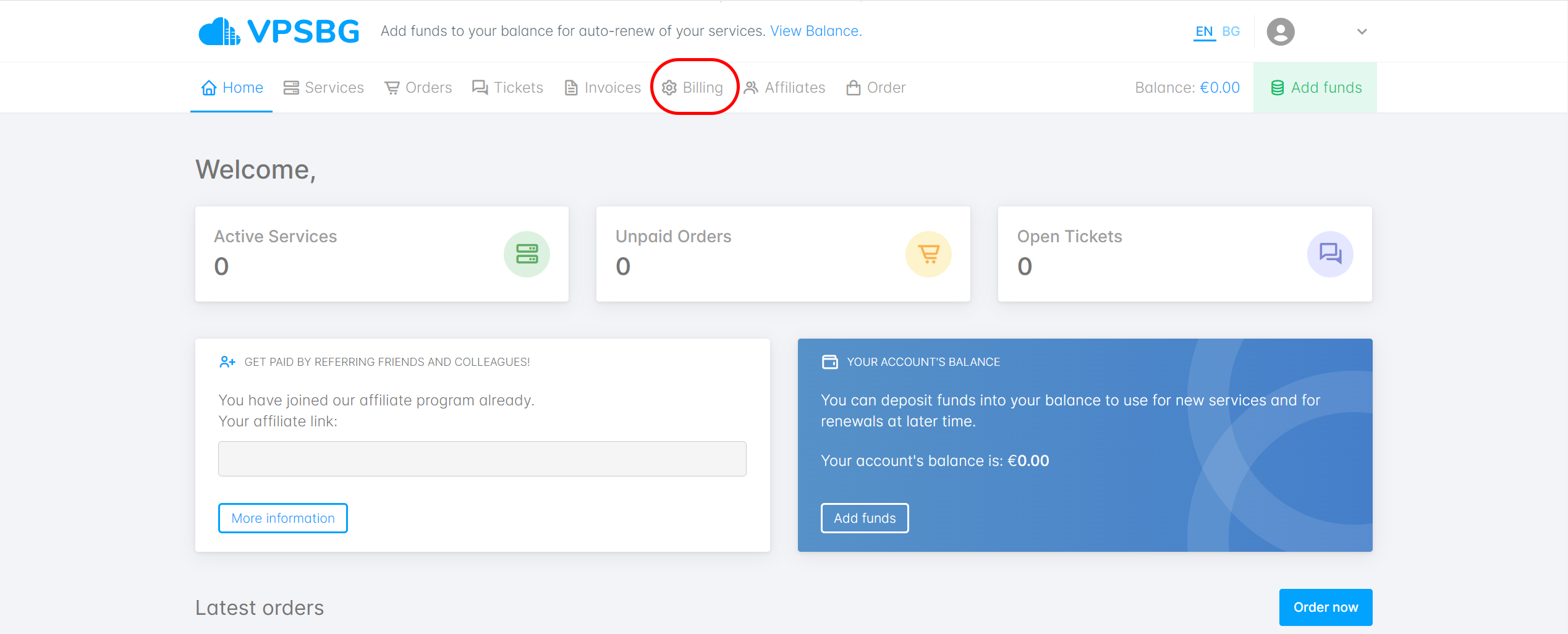Open the Services menu item
This screenshot has height=634, width=1568.
(323, 88)
